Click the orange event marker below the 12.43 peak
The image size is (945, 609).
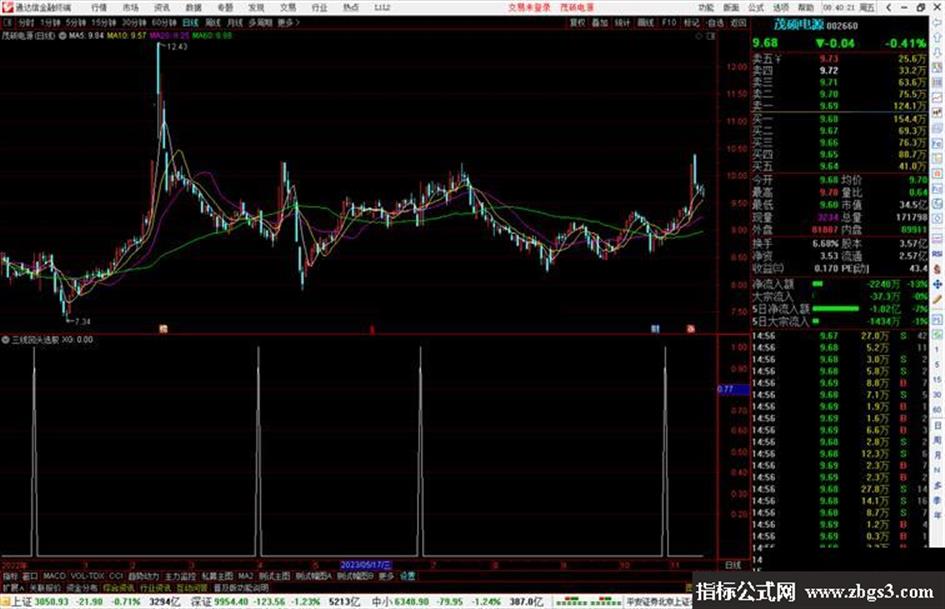pyautogui.click(x=163, y=329)
